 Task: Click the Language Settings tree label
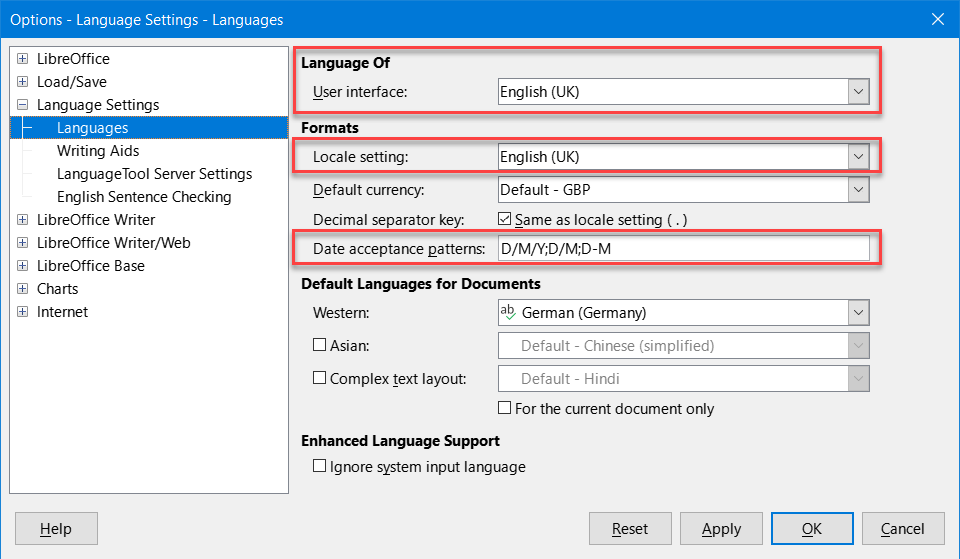pos(98,105)
